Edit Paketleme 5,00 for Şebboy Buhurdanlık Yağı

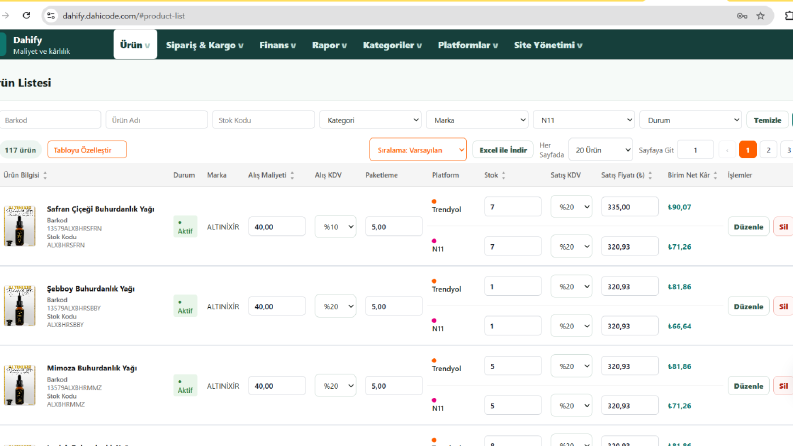click(393, 306)
